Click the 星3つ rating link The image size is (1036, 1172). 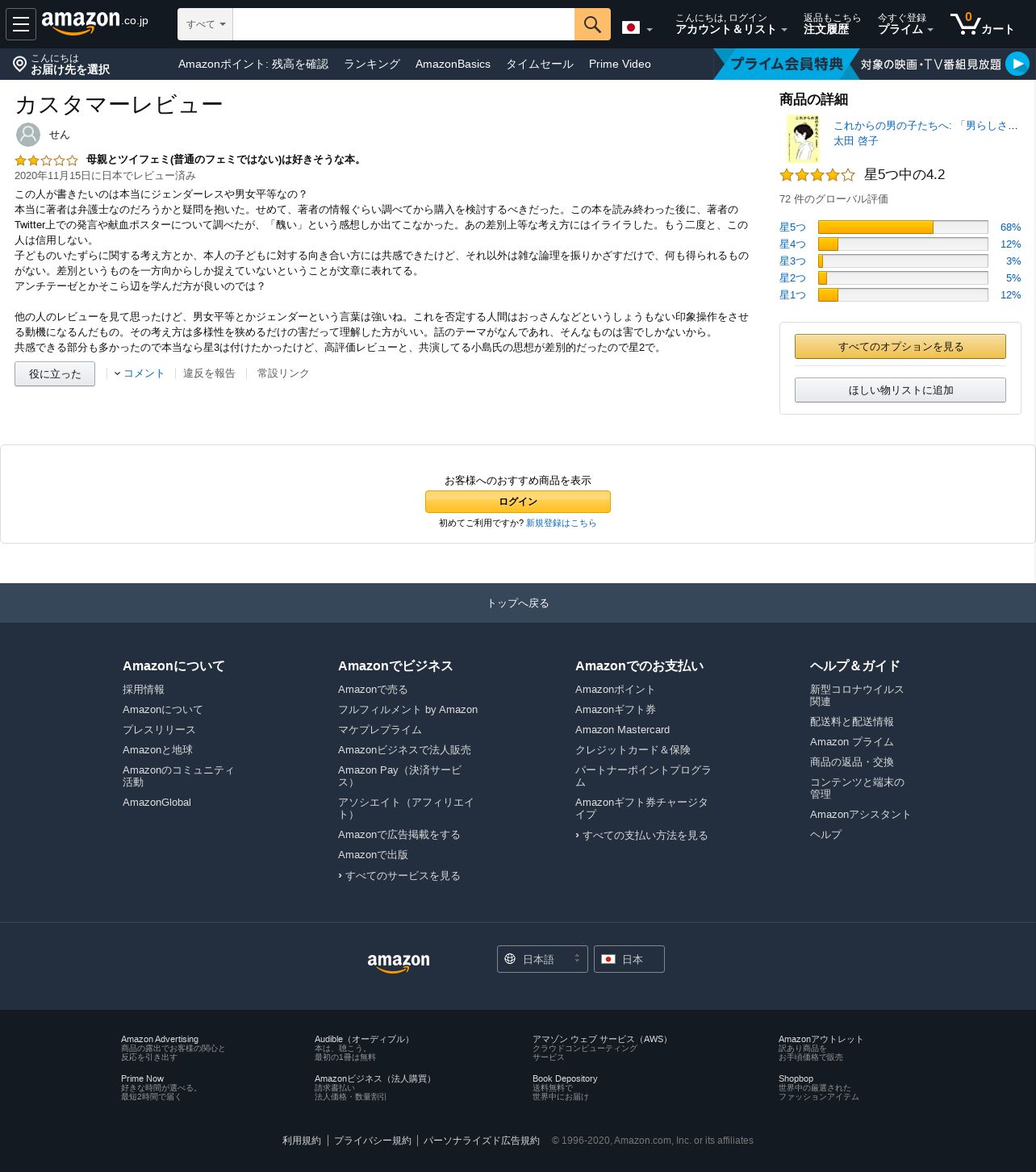792,261
